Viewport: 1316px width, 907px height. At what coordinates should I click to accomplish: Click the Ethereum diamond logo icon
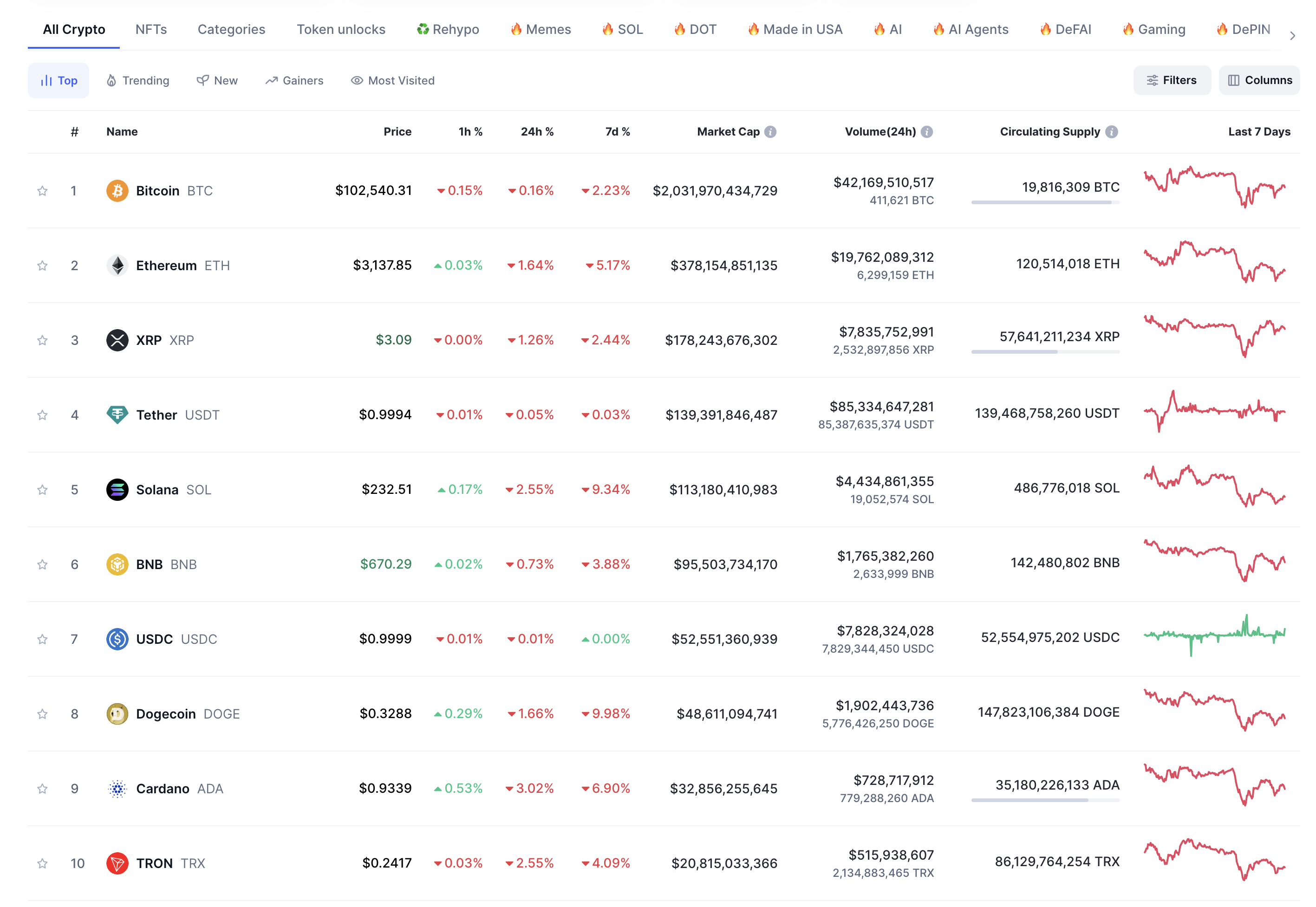click(117, 266)
